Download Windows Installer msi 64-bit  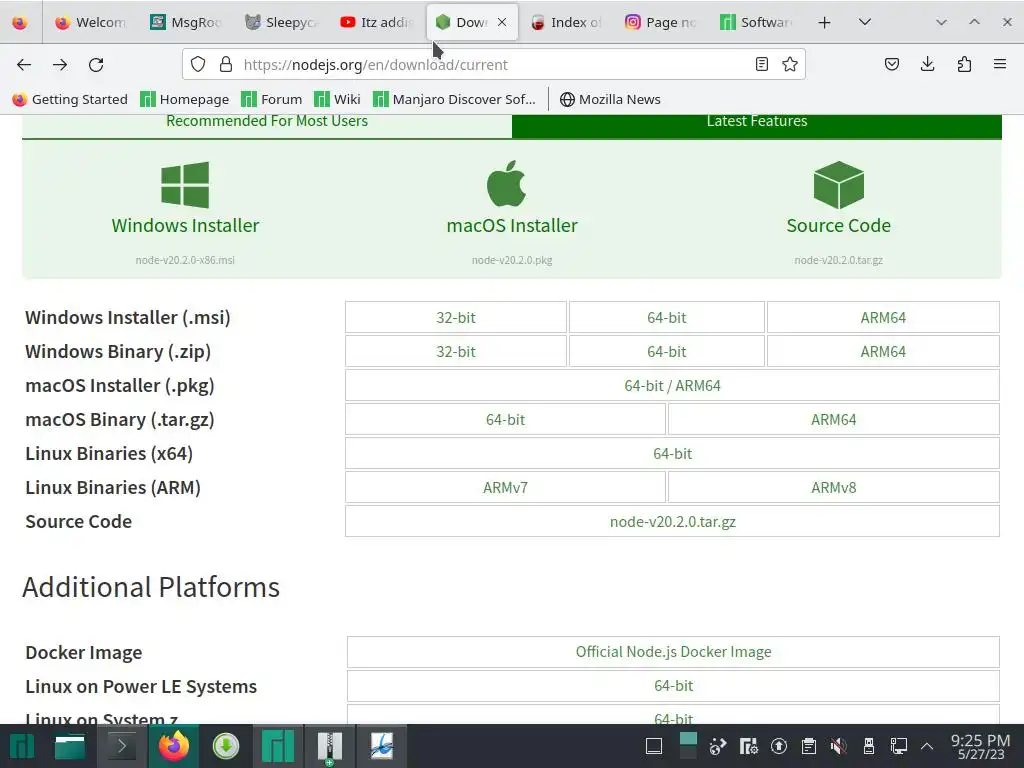667,317
